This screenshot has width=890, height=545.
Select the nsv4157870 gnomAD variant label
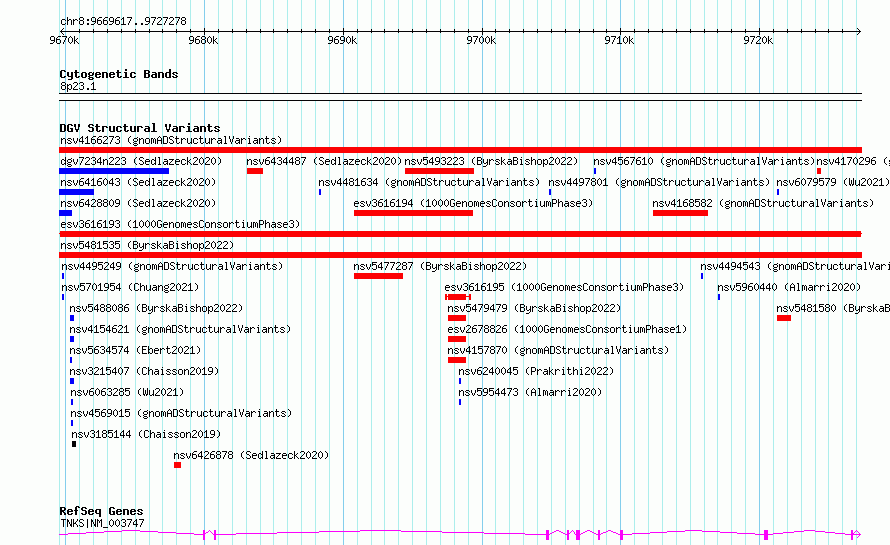coord(558,350)
